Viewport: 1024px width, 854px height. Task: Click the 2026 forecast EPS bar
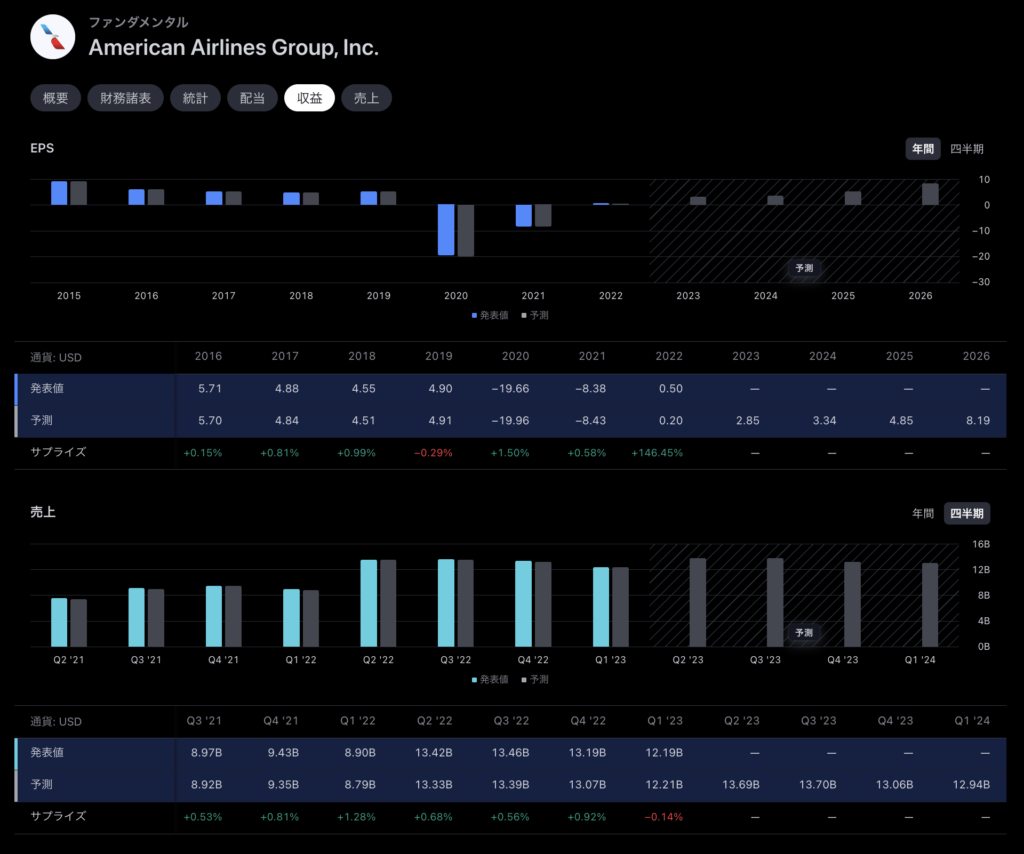pos(930,195)
